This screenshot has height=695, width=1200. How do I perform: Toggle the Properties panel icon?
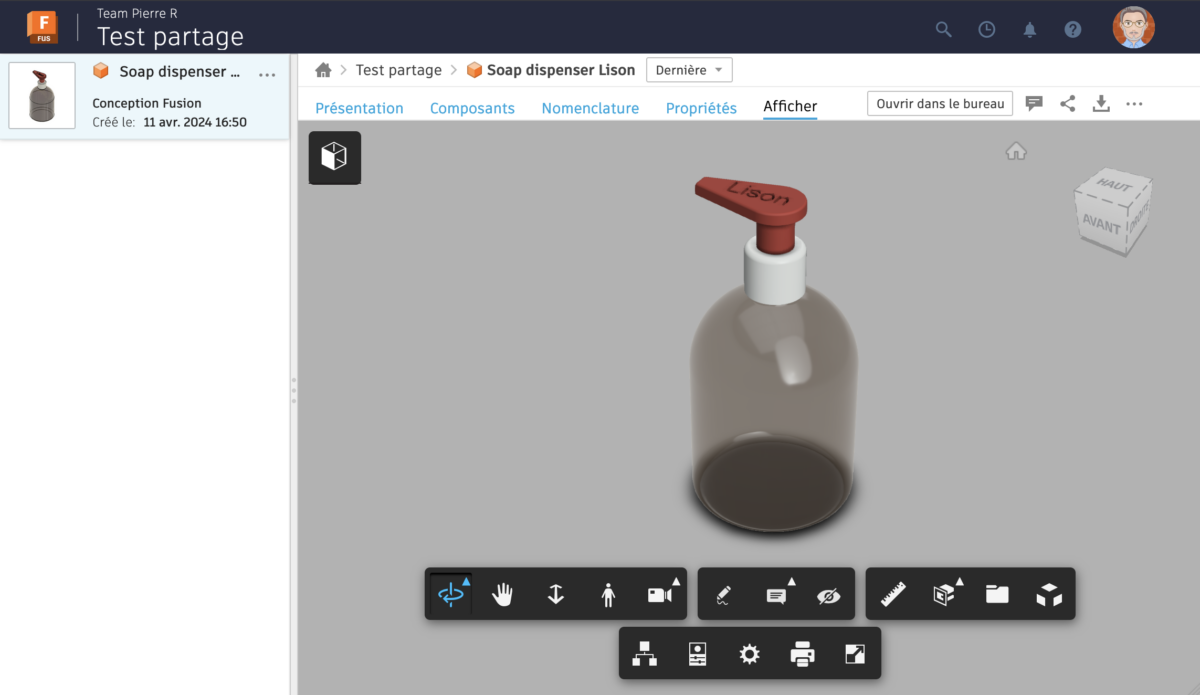697,654
